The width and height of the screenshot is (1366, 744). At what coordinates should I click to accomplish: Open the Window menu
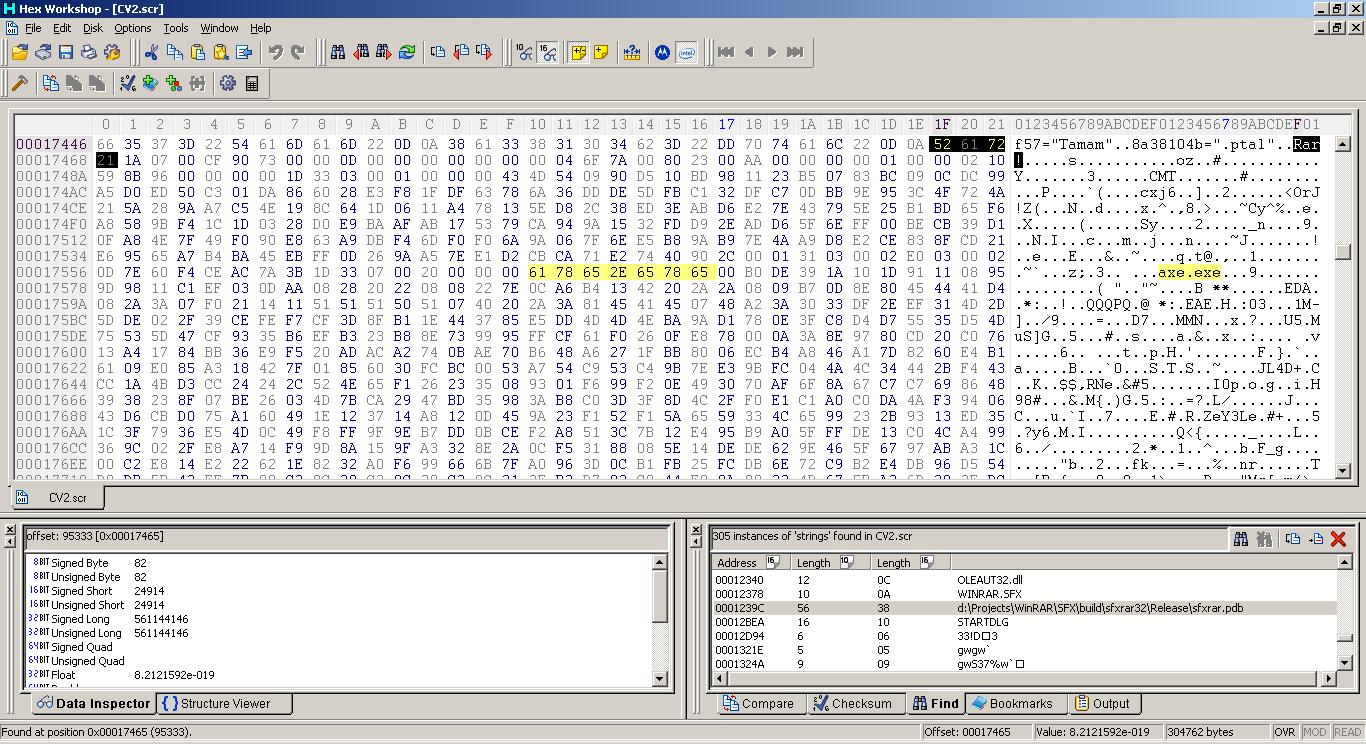[219, 28]
